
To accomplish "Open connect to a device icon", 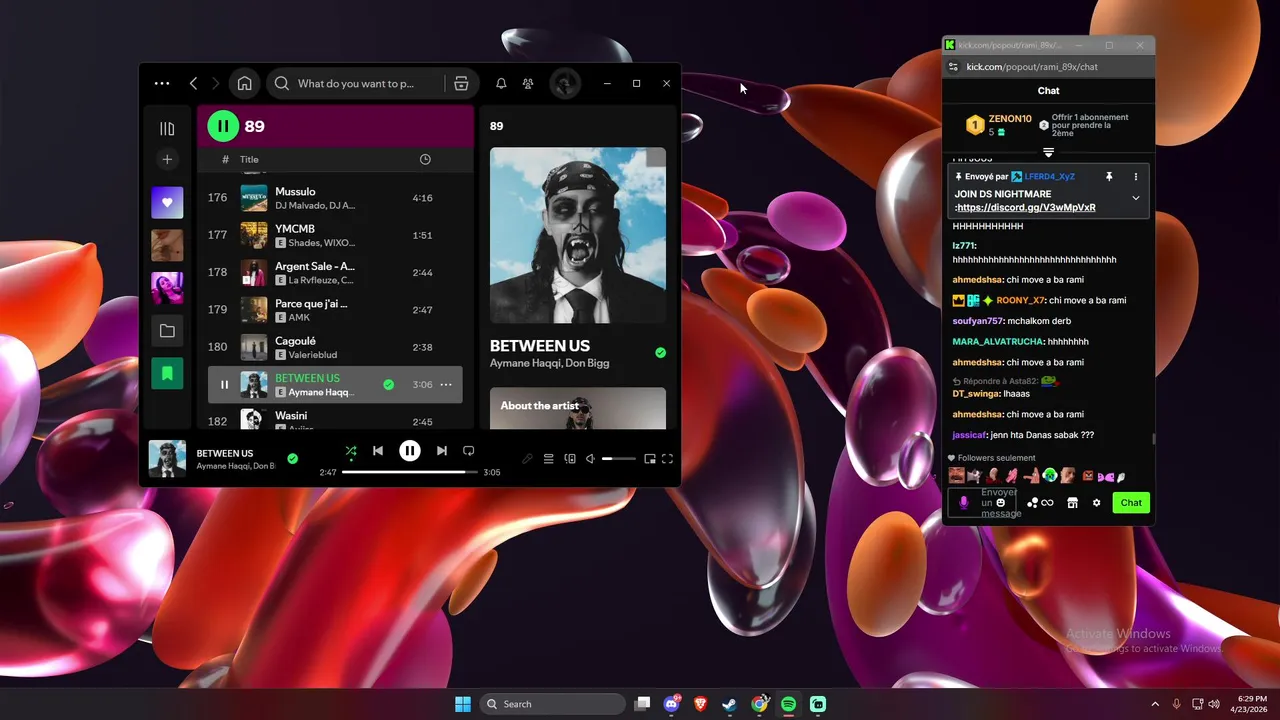I will [570, 459].
